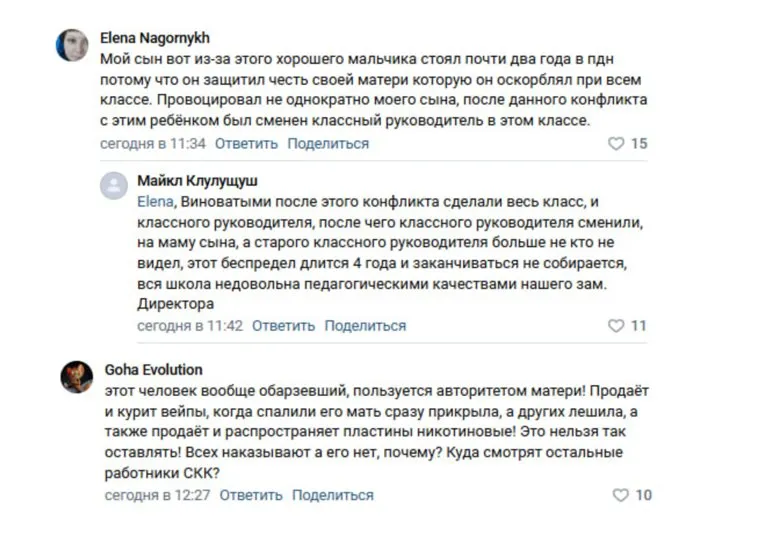Viewport: 760px width, 545px height.
Task: Reply to Майкл Клулущуш with Ответить
Action: 283,326
